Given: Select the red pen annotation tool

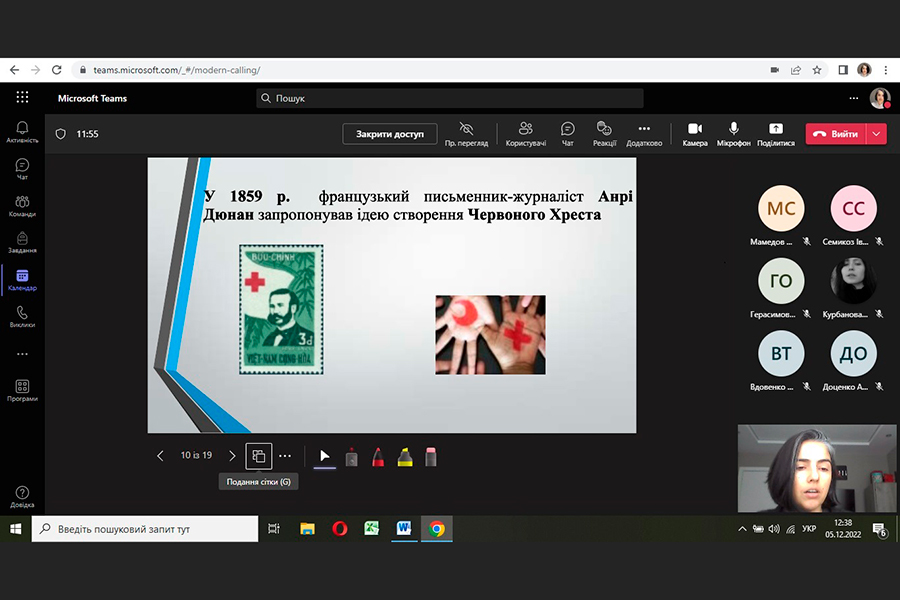Looking at the screenshot, I should (379, 457).
